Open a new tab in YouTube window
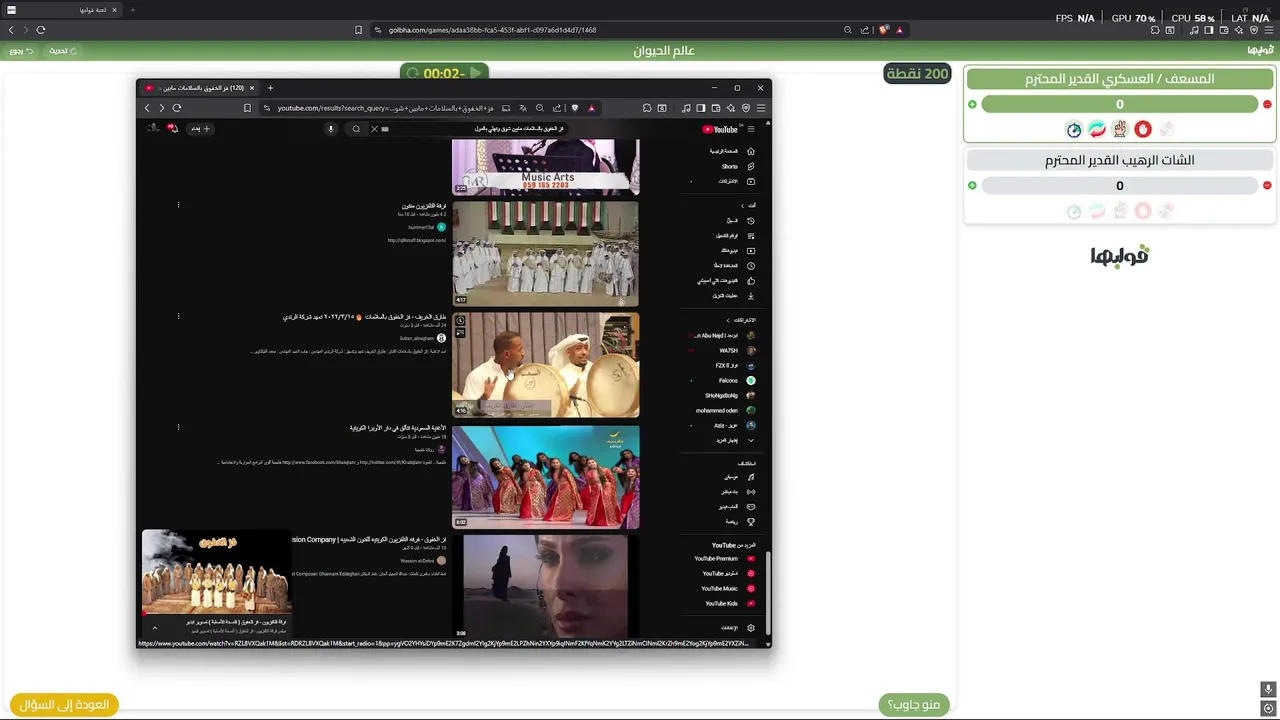This screenshot has width=1280, height=720. click(270, 88)
